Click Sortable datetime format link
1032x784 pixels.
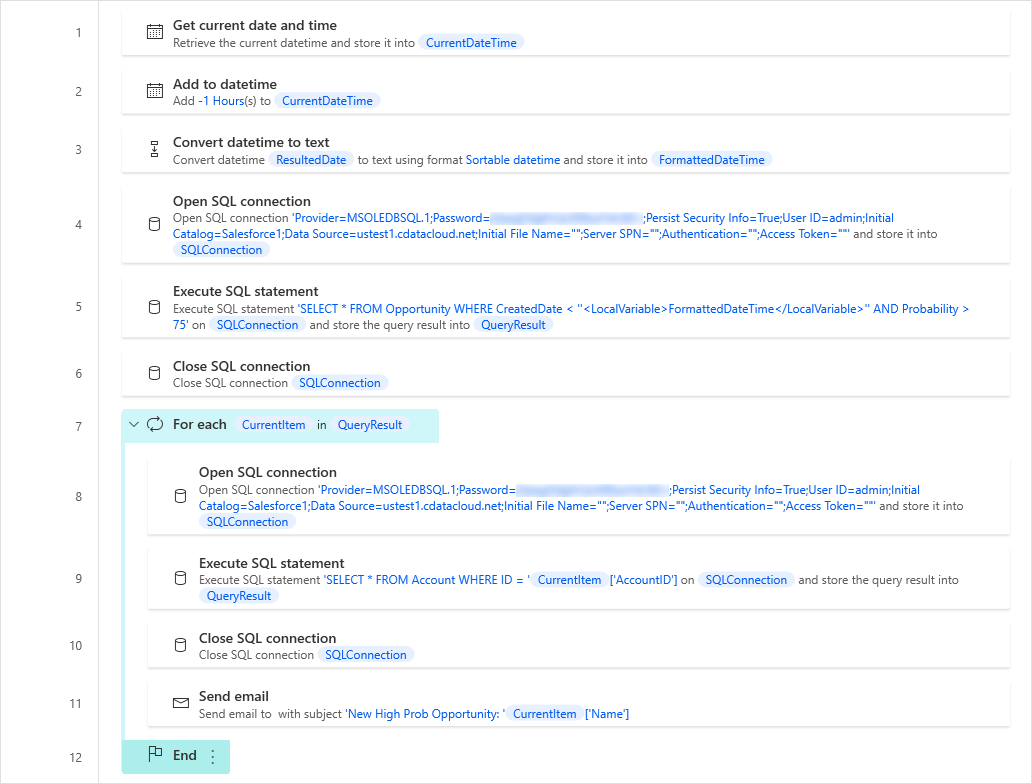pos(512,160)
